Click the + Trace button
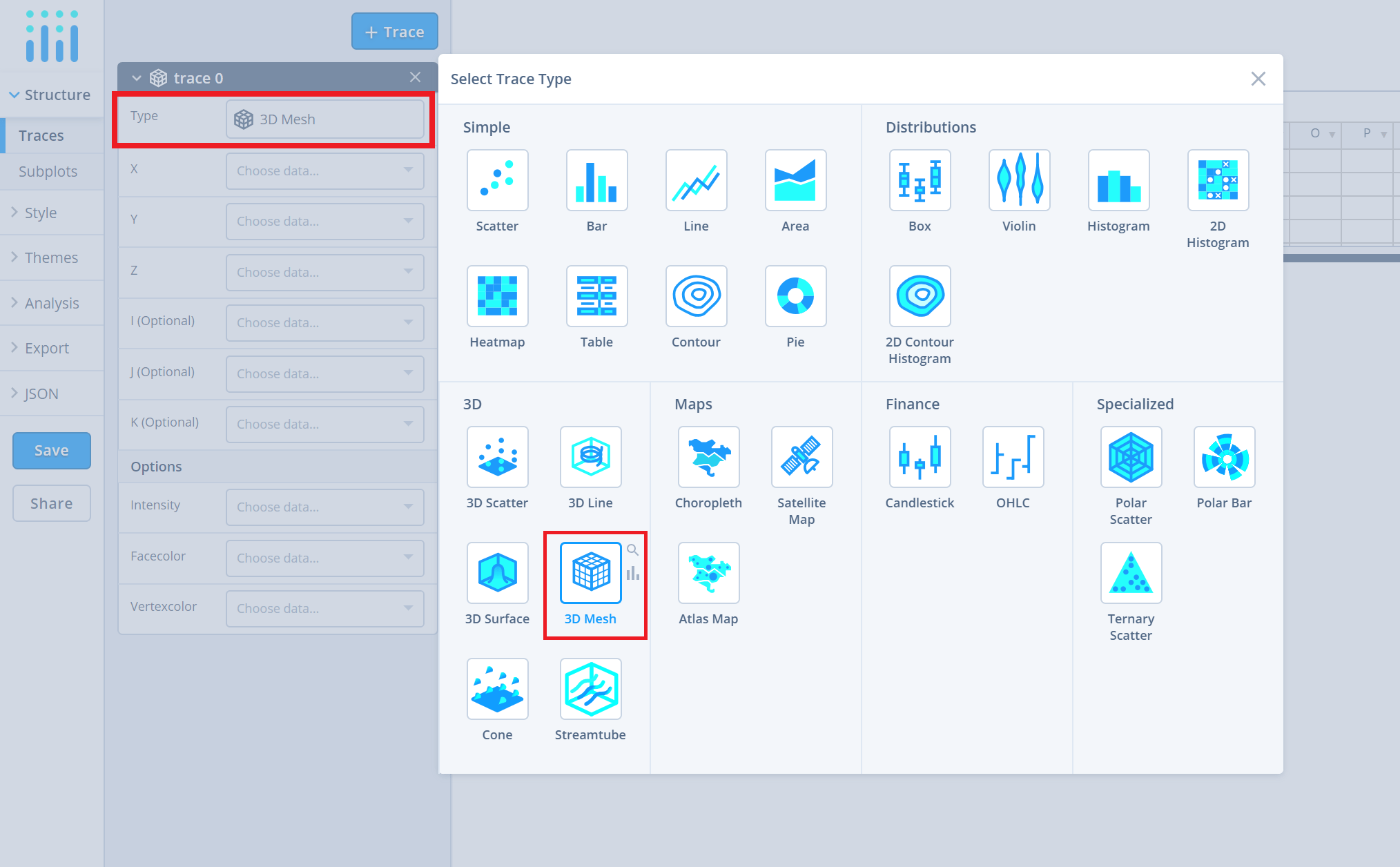The image size is (1400, 867). [x=394, y=32]
